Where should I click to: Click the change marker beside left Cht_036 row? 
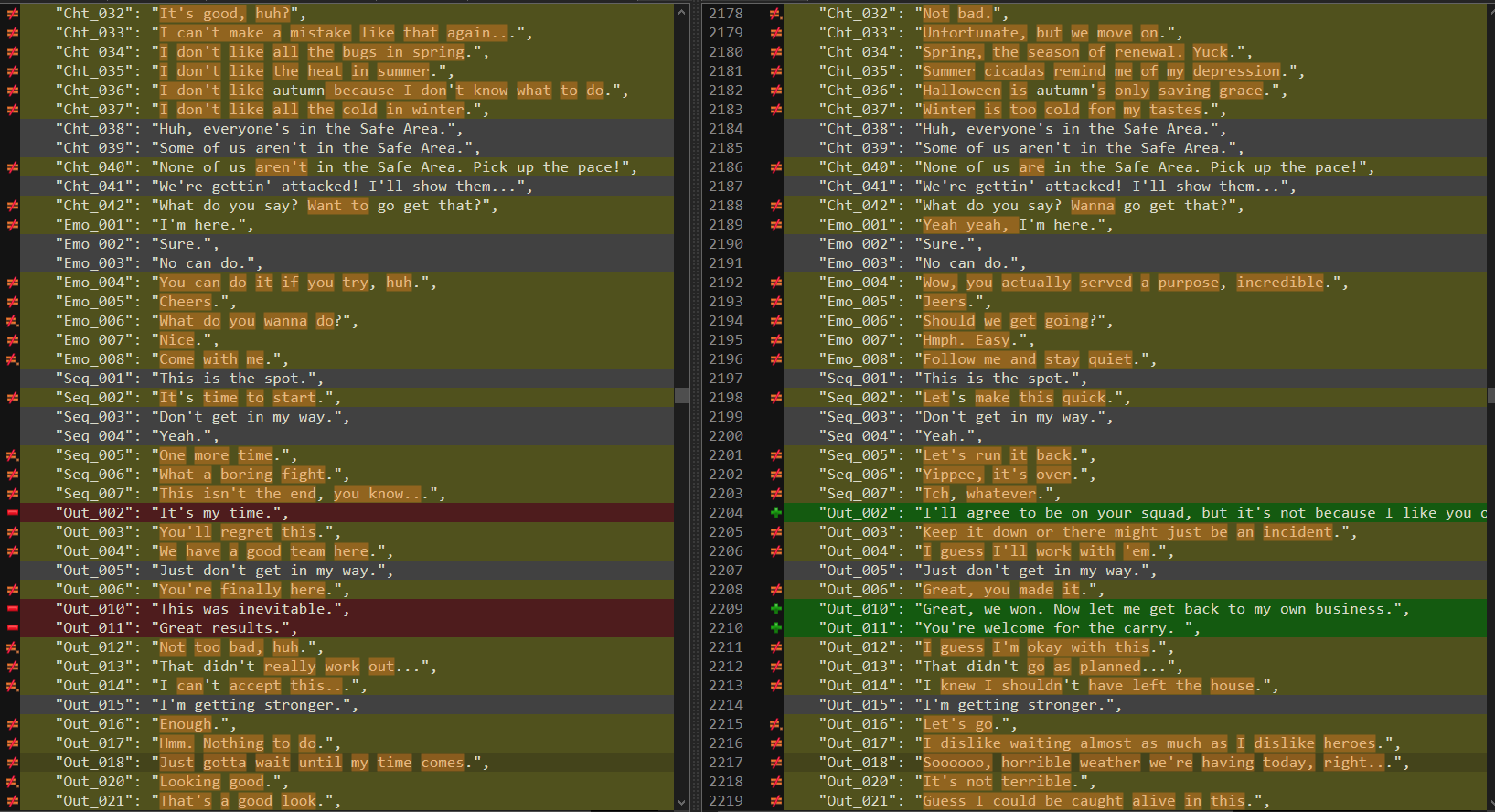click(x=12, y=91)
